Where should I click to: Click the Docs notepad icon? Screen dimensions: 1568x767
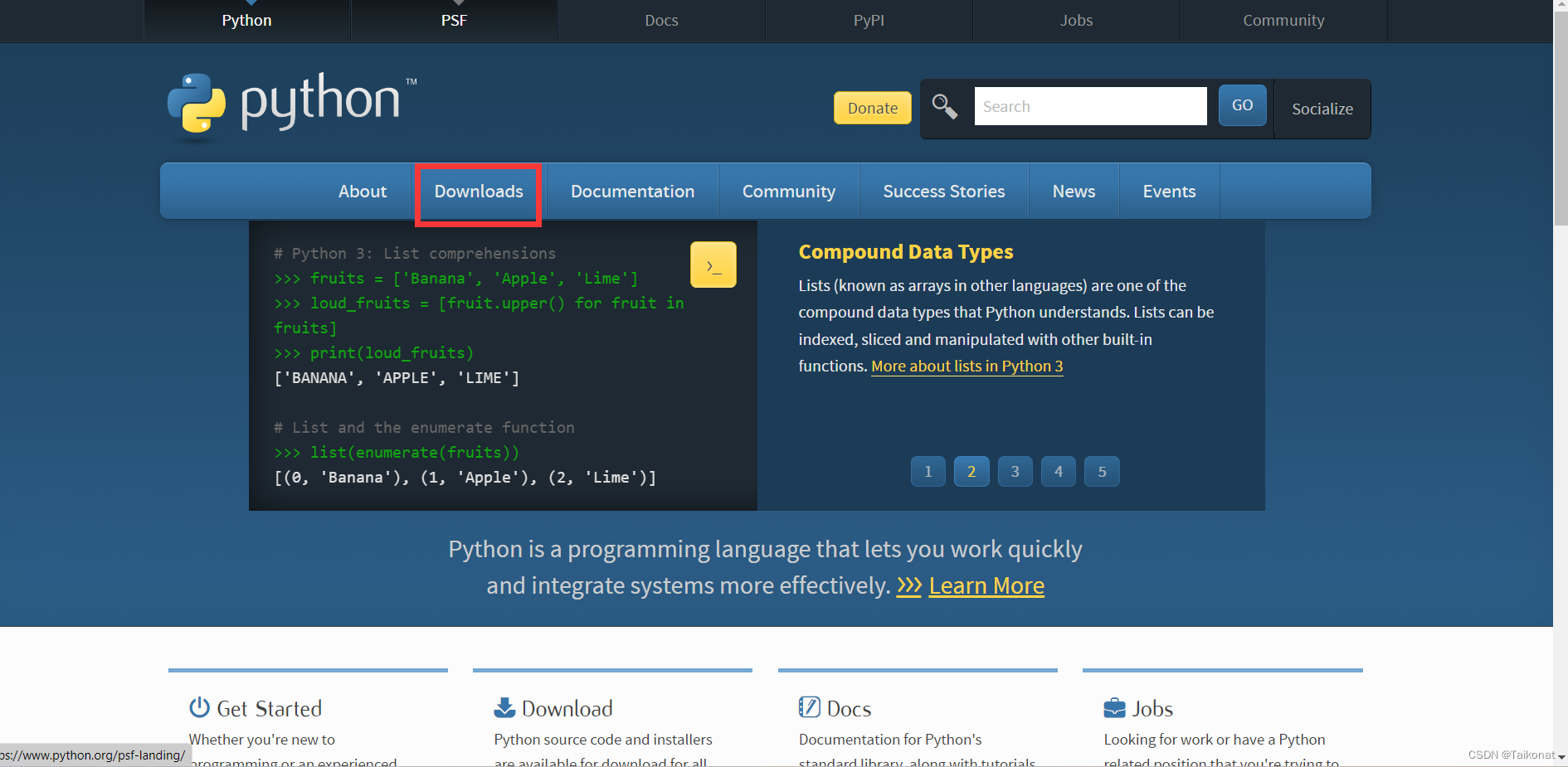(809, 707)
